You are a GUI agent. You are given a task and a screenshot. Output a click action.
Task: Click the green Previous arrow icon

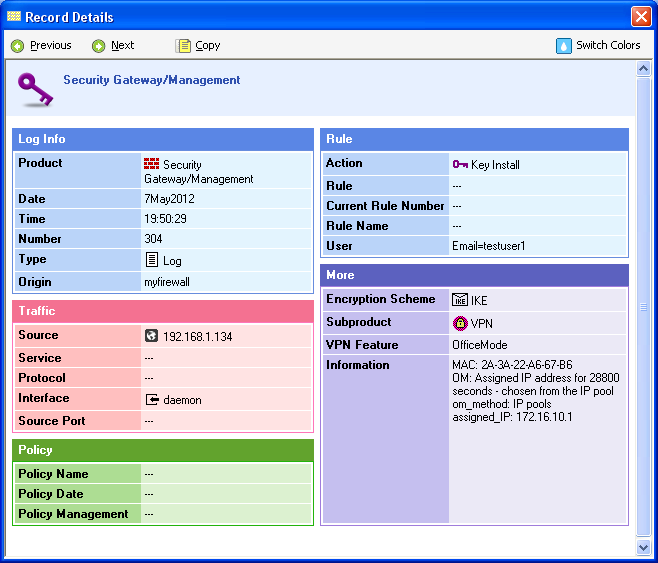click(x=17, y=46)
